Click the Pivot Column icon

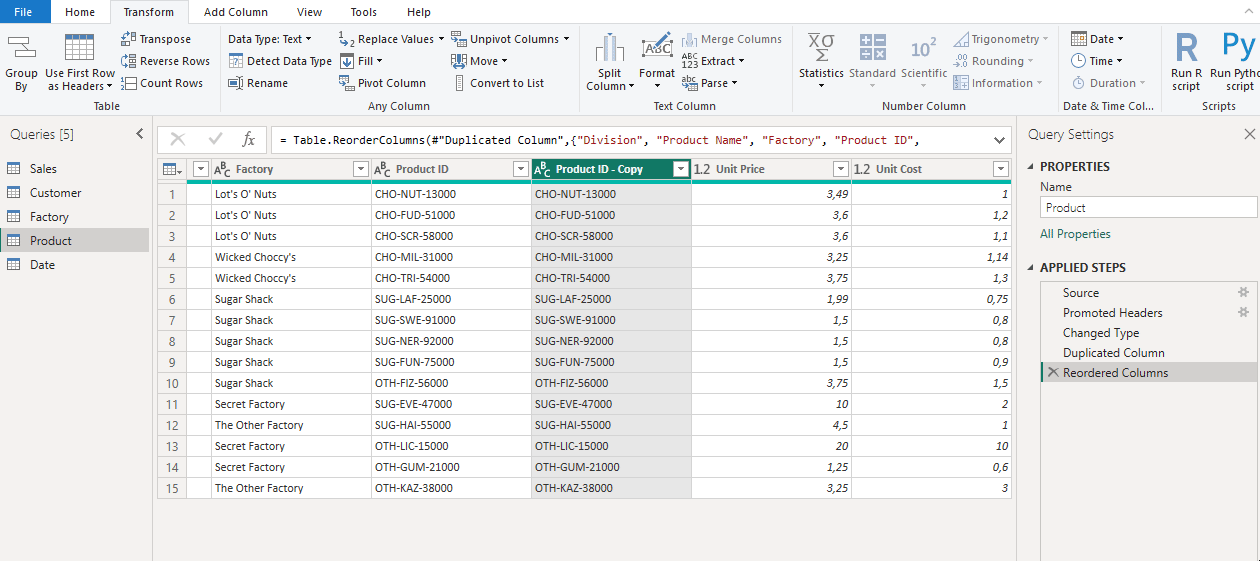[346, 83]
